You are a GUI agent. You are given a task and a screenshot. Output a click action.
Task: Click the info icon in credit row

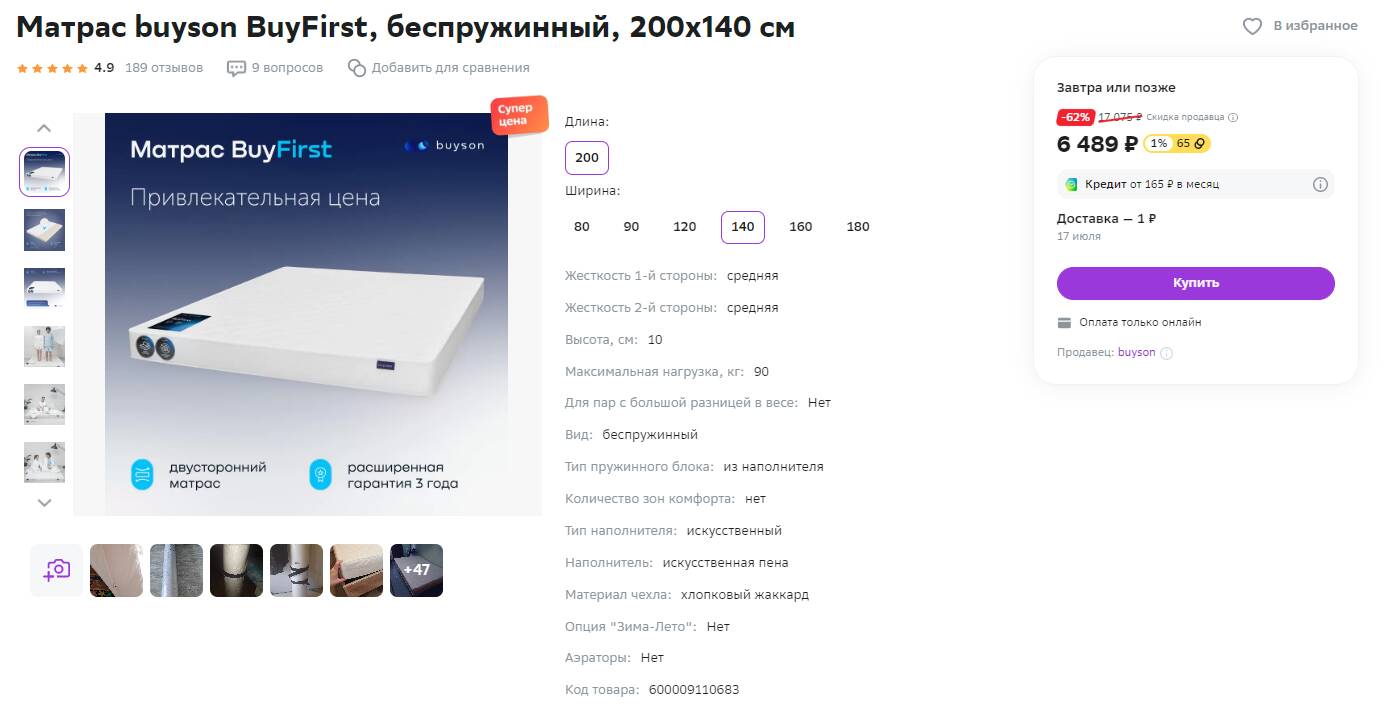point(1320,184)
